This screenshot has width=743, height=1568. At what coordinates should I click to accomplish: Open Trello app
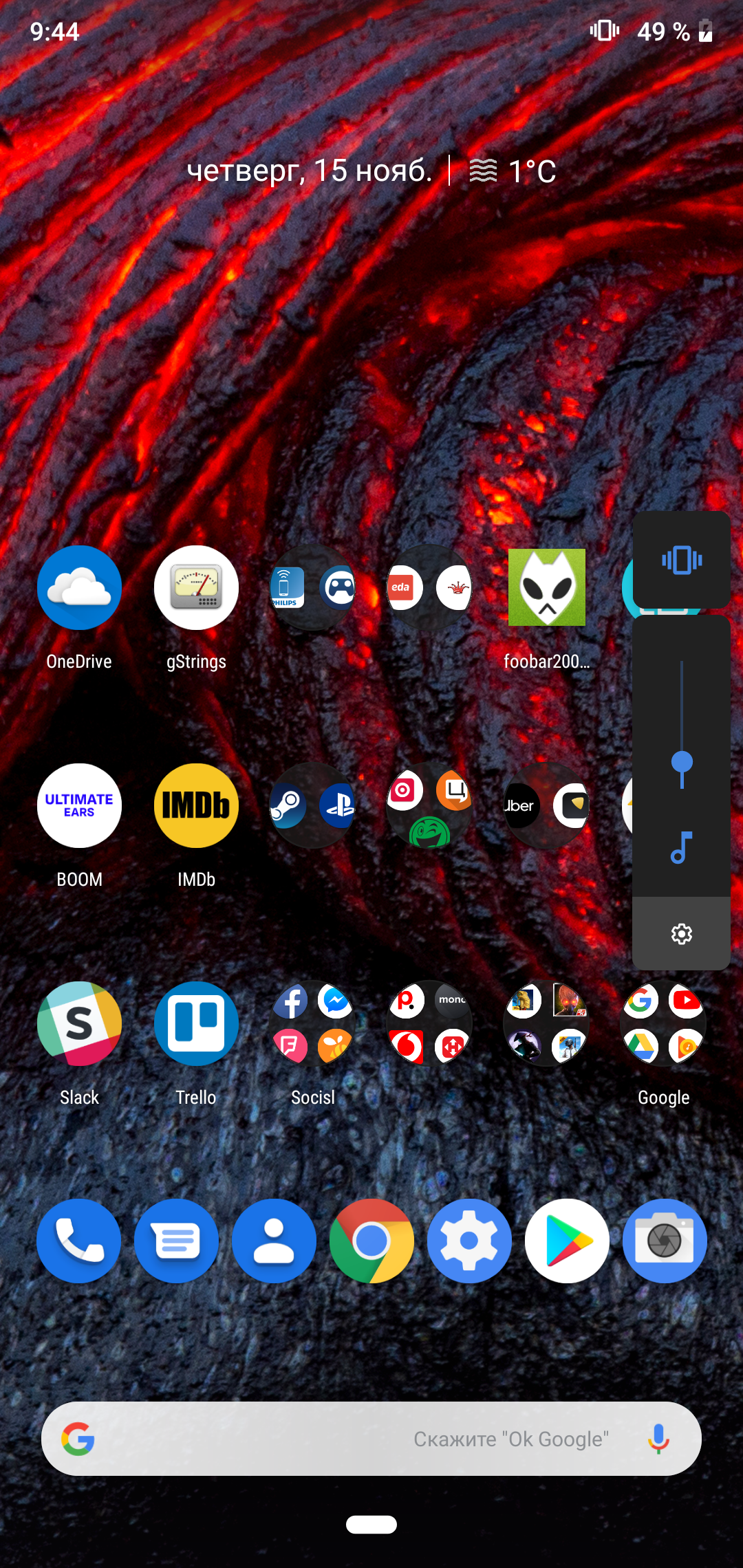tap(196, 1024)
